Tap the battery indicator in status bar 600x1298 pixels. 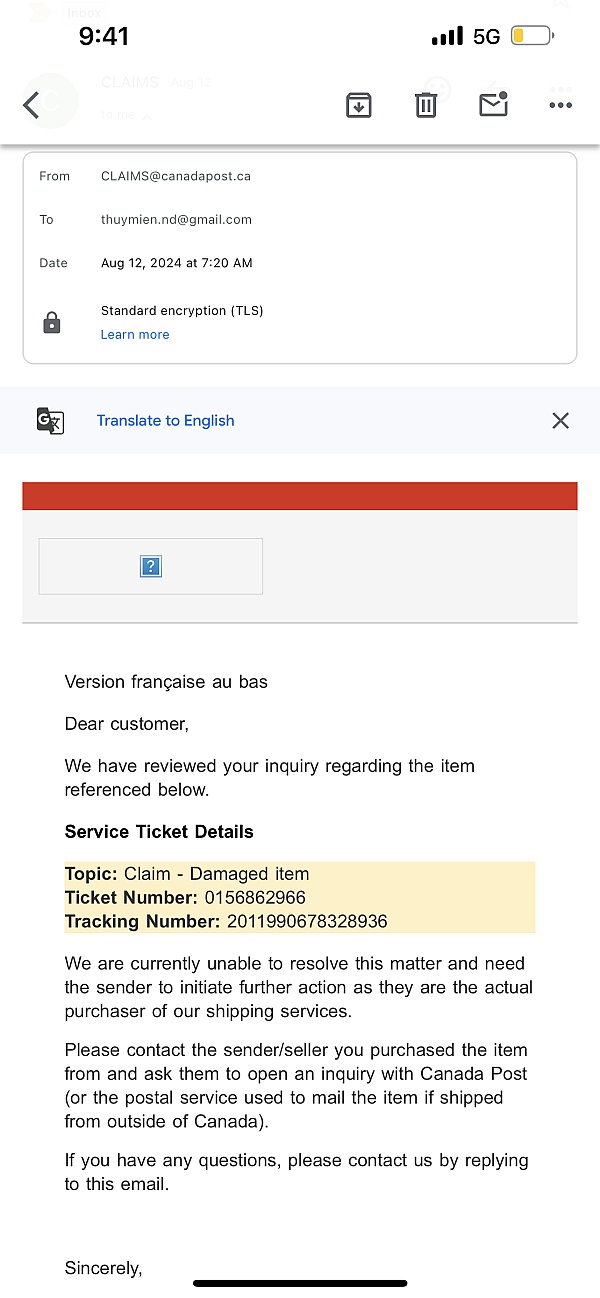(531, 37)
